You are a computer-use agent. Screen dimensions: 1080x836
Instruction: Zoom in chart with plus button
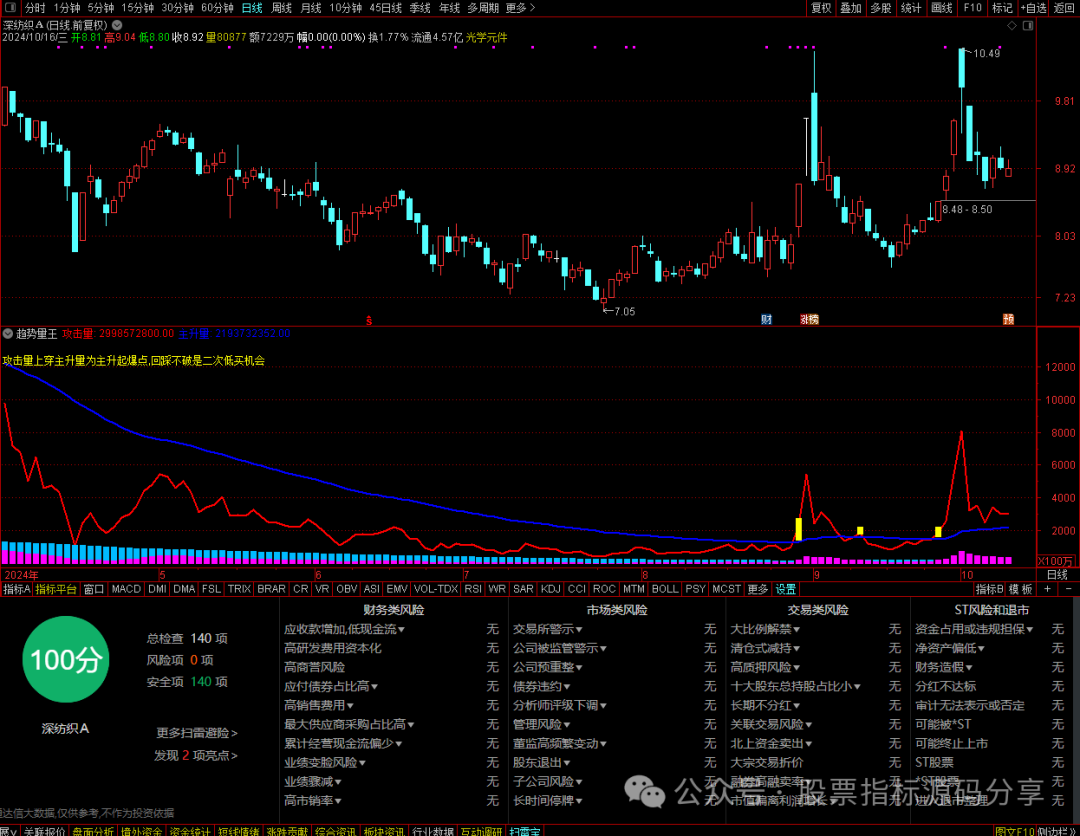(1048, 589)
